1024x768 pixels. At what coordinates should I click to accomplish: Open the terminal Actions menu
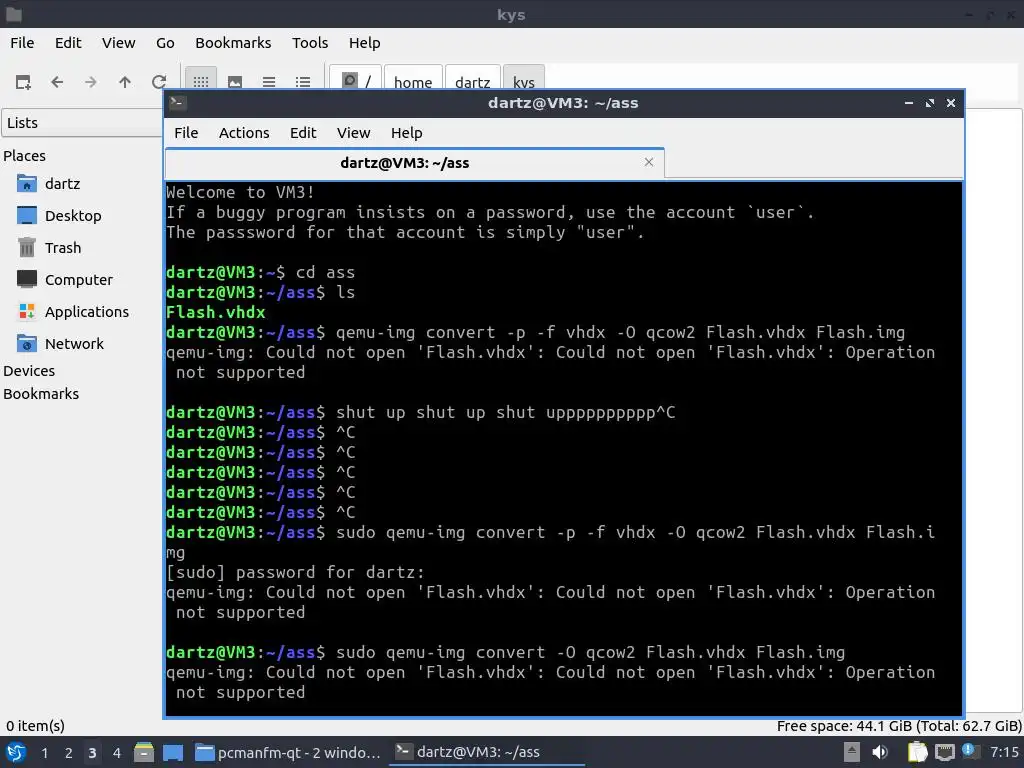(x=244, y=133)
